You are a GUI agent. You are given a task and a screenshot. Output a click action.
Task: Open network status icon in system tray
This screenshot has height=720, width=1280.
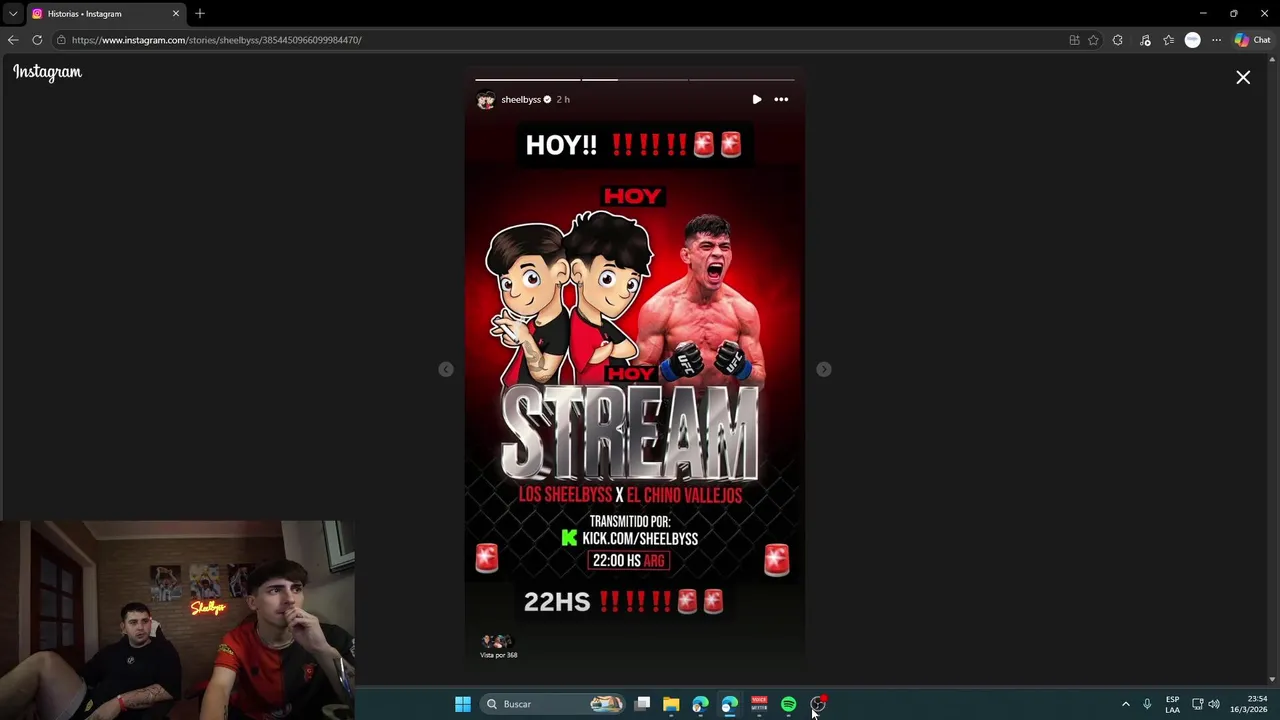pos(1197,704)
